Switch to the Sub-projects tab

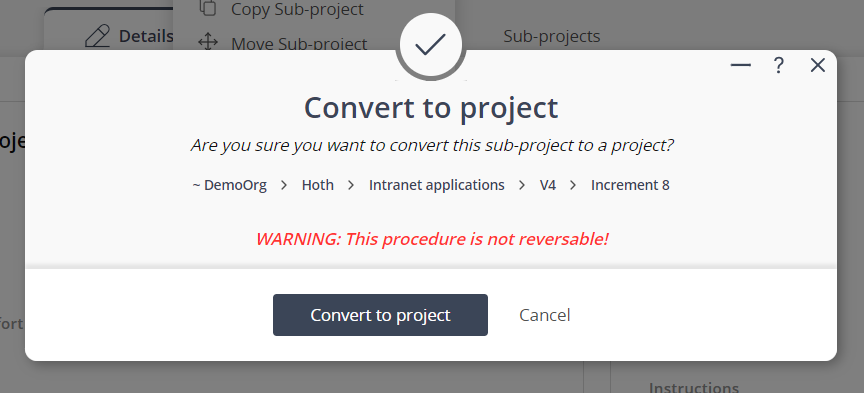click(552, 36)
